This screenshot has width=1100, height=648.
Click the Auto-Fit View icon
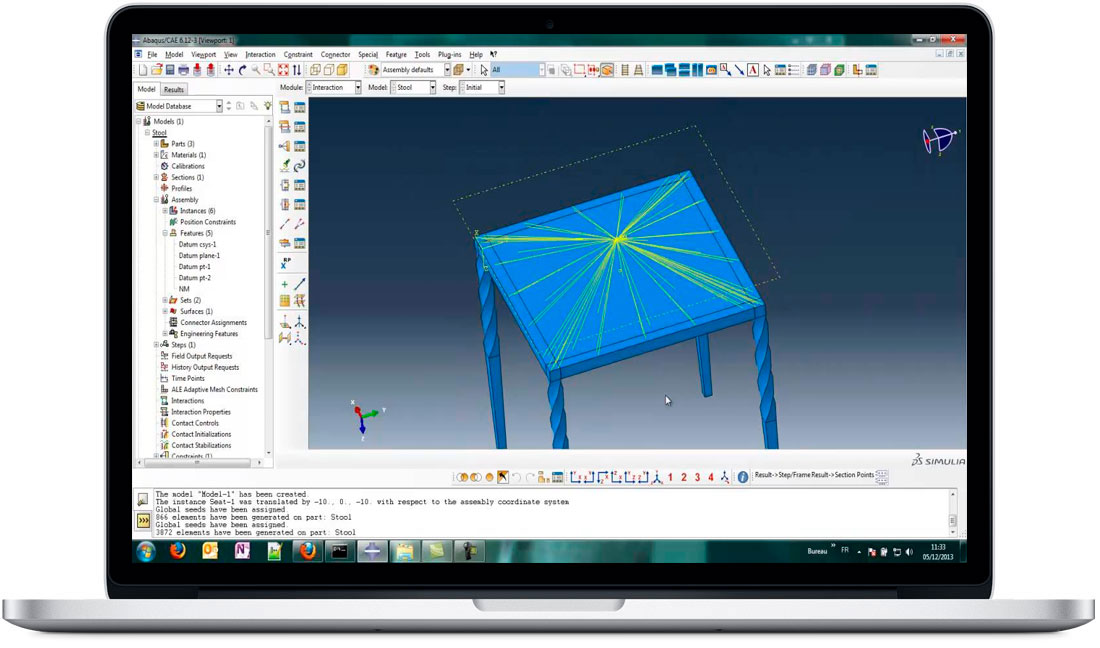283,70
